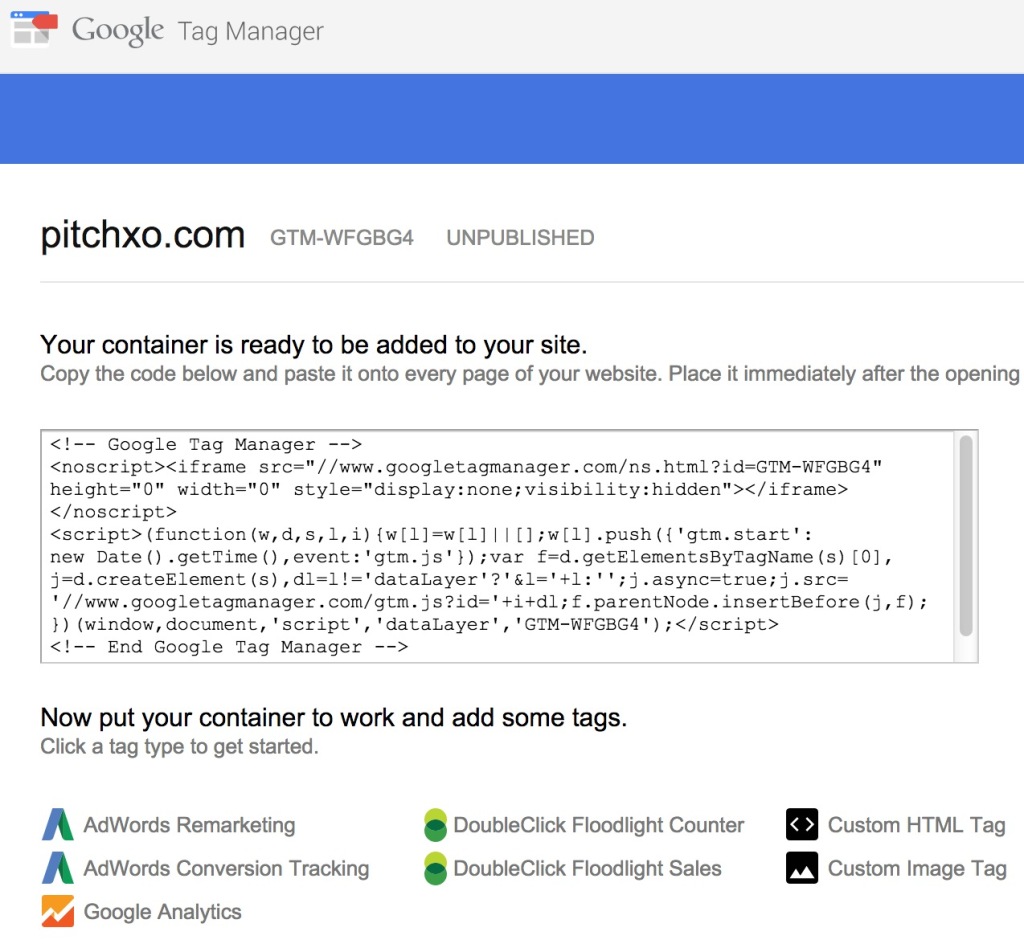The image size is (1024, 948).
Task: Click the Custom HTML Tag code icon
Action: [x=802, y=825]
